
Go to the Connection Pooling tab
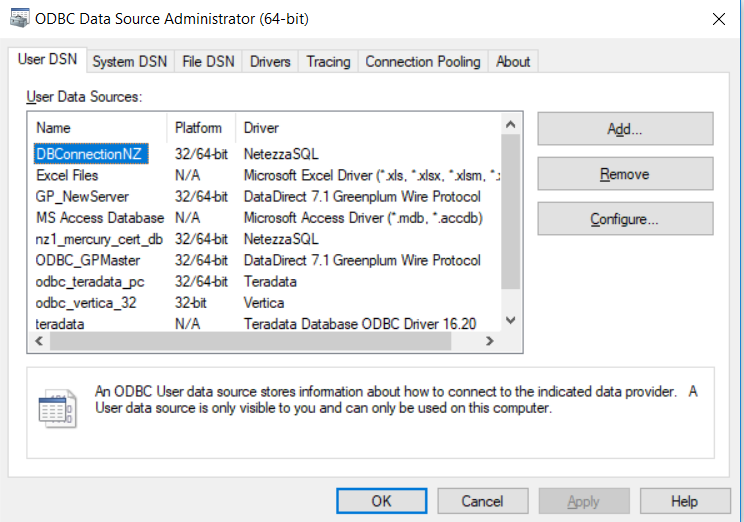point(423,61)
